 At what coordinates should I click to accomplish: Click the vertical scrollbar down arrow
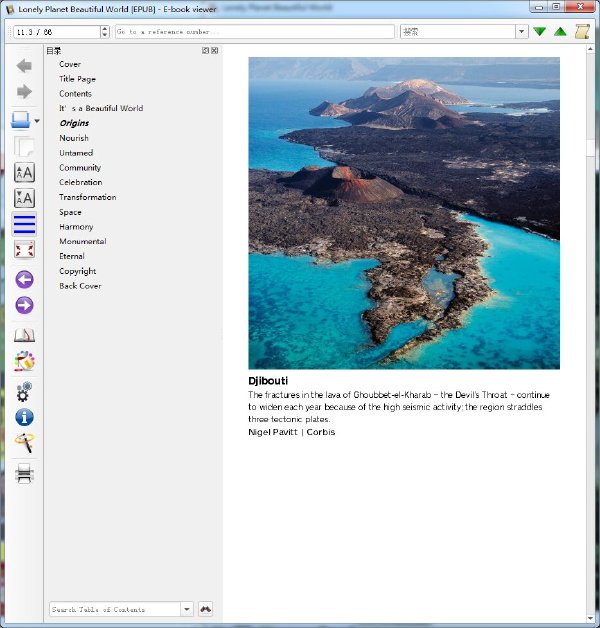pyautogui.click(x=590, y=619)
